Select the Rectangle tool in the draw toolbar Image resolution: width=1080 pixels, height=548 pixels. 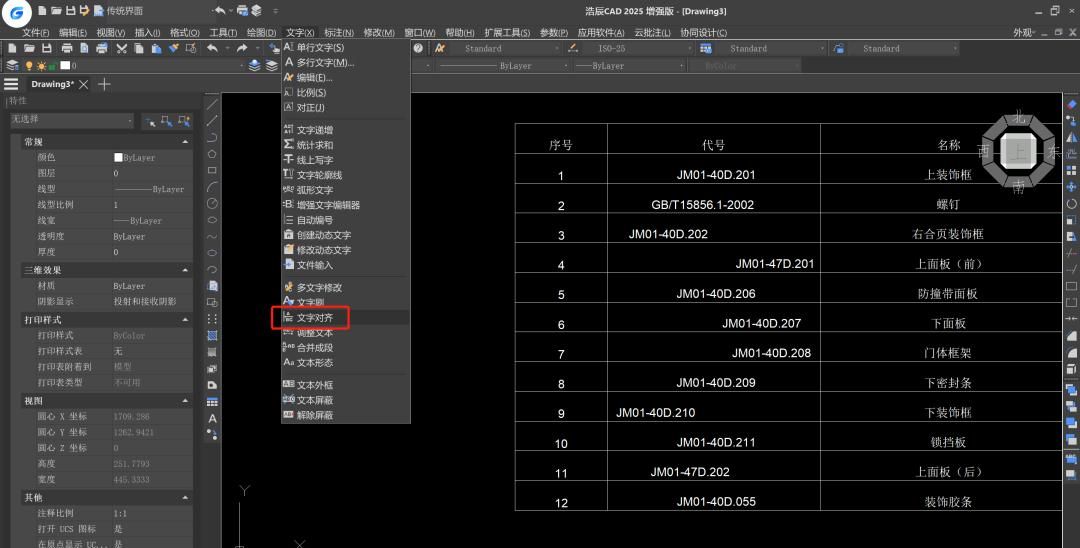(x=212, y=170)
